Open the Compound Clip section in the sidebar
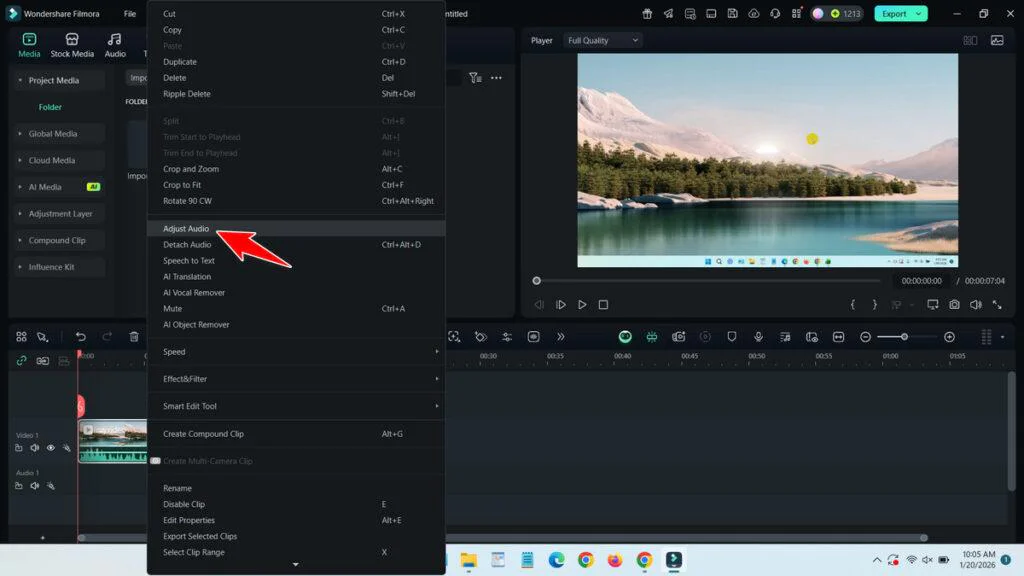 click(x=59, y=240)
